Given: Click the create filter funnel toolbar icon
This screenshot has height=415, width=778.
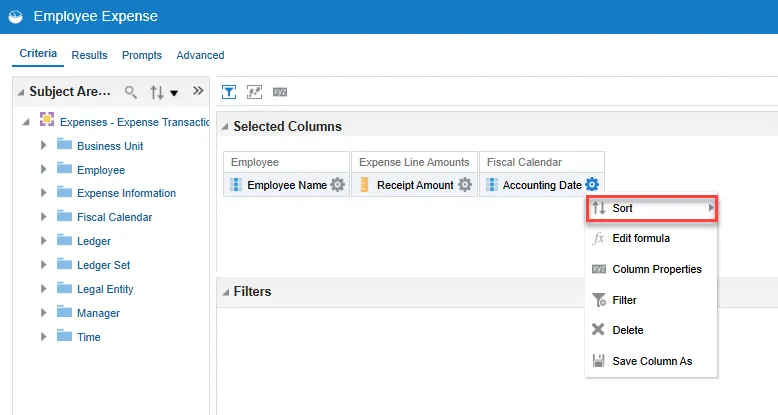Looking at the screenshot, I should [x=229, y=92].
